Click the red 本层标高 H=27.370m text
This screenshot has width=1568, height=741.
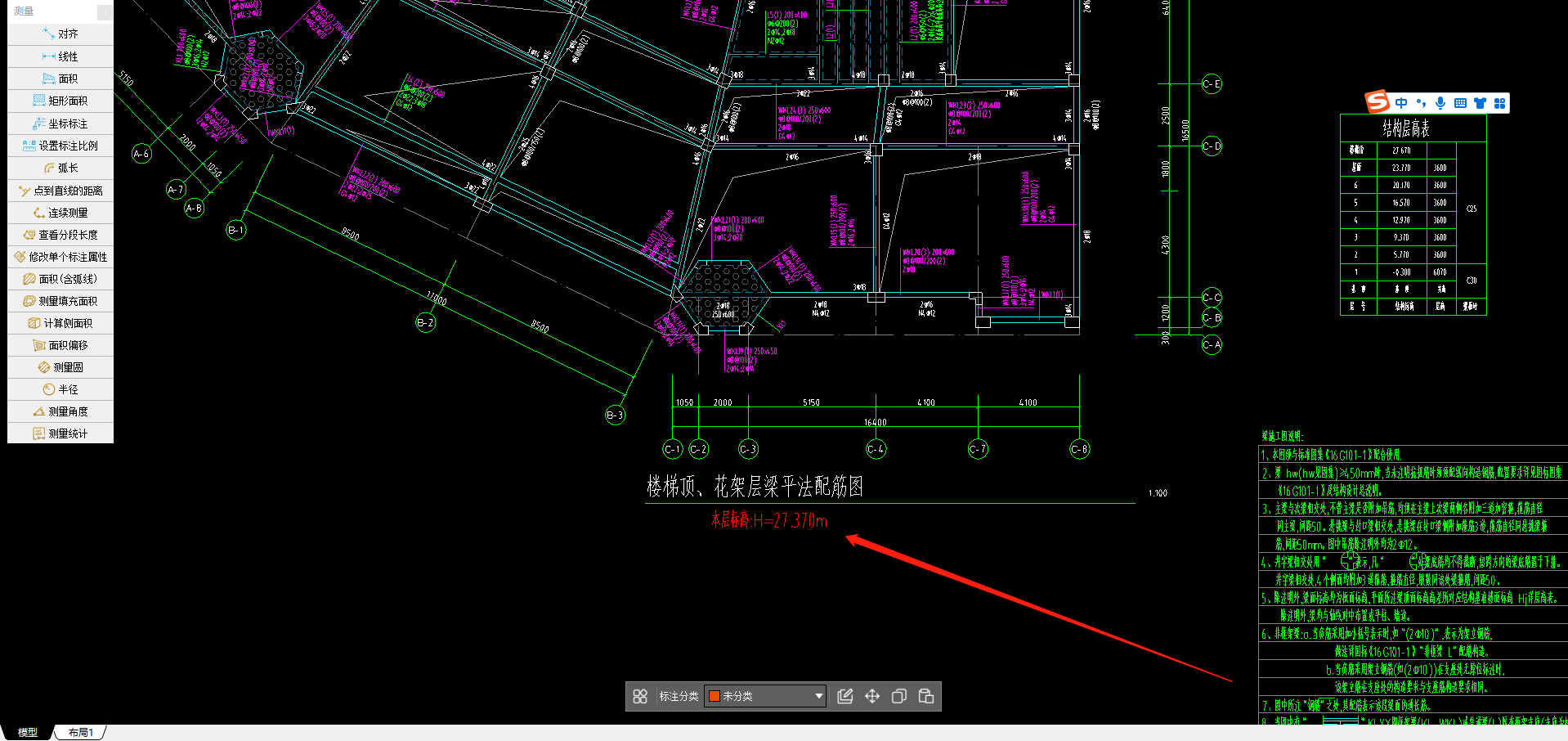[769, 520]
